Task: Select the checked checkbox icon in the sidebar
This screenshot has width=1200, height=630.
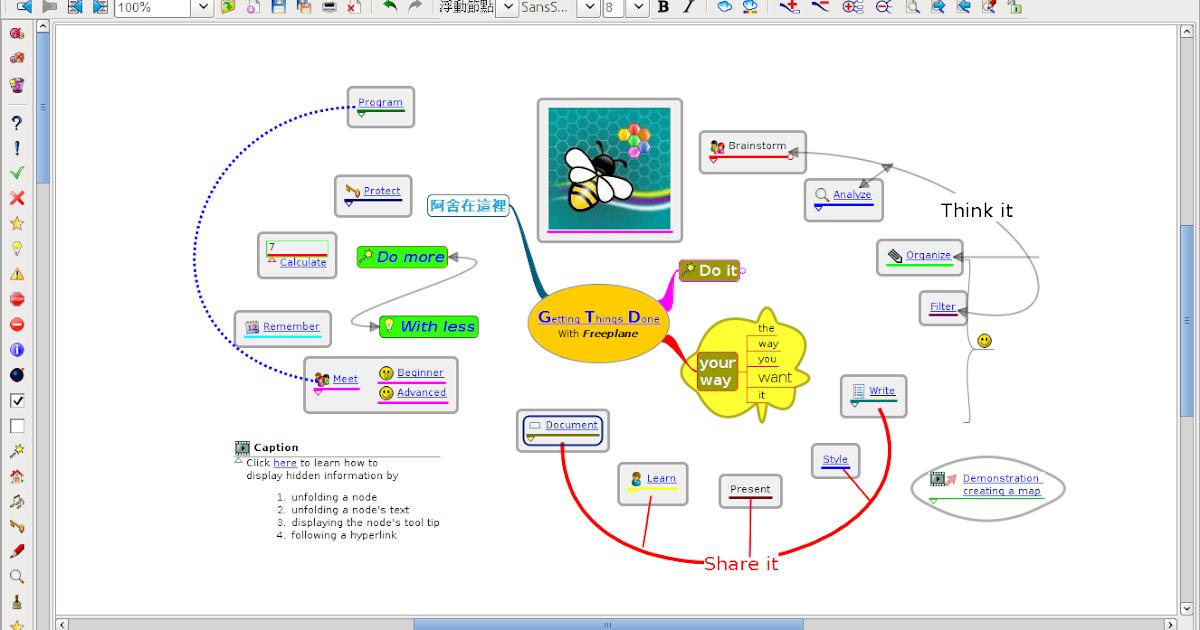Action: [16, 400]
